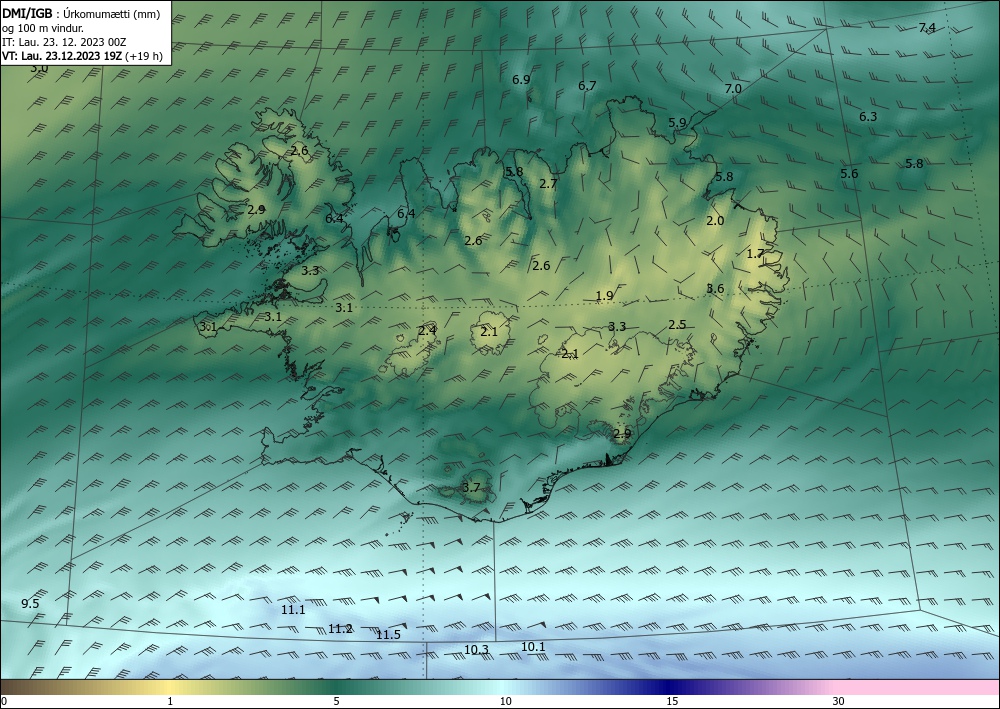The image size is (1000, 709).
Task: Click the 11.5 value label on the map
Action: tap(388, 634)
